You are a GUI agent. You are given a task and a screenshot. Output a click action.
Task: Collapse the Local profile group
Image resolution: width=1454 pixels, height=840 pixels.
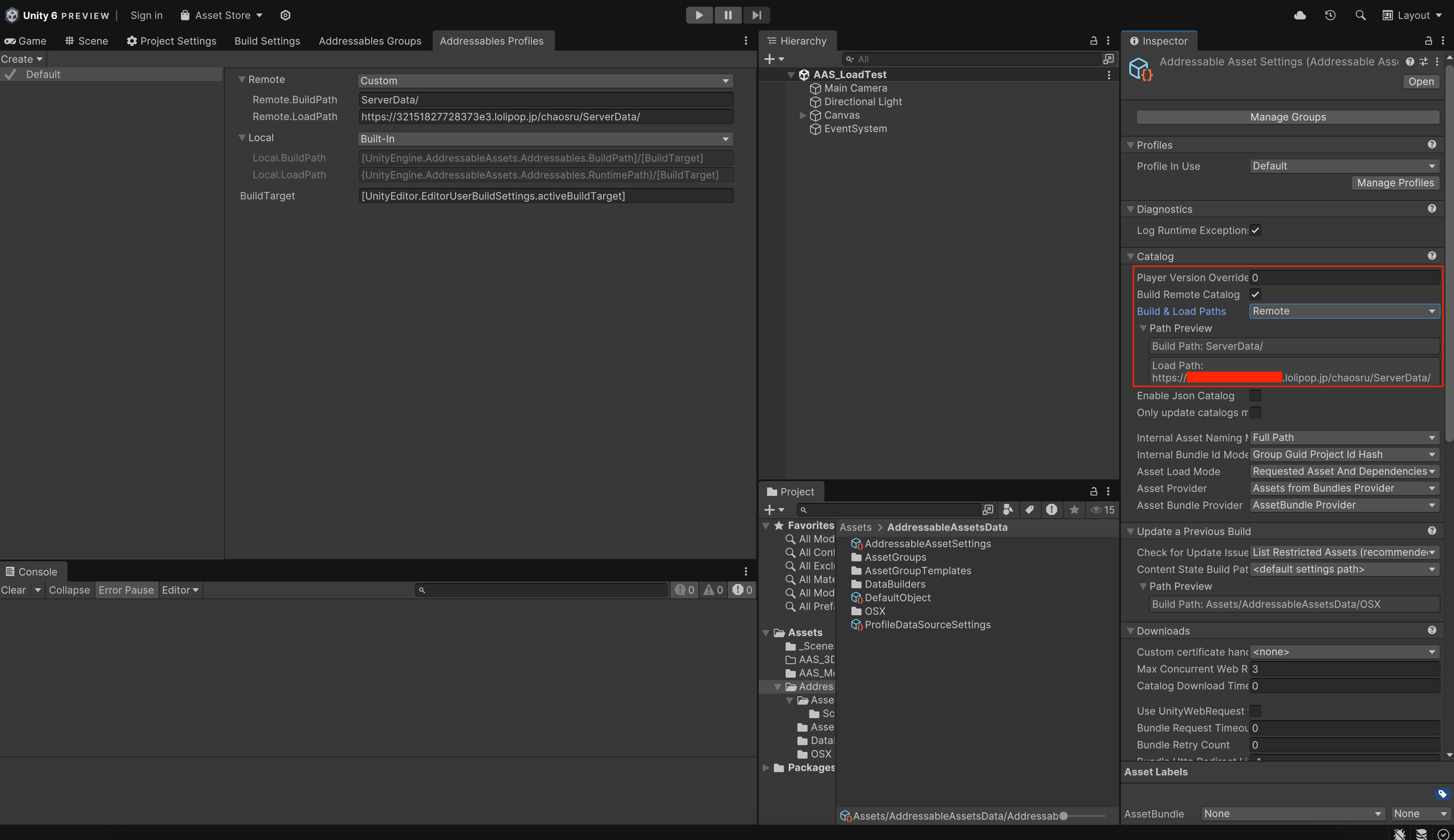(242, 138)
